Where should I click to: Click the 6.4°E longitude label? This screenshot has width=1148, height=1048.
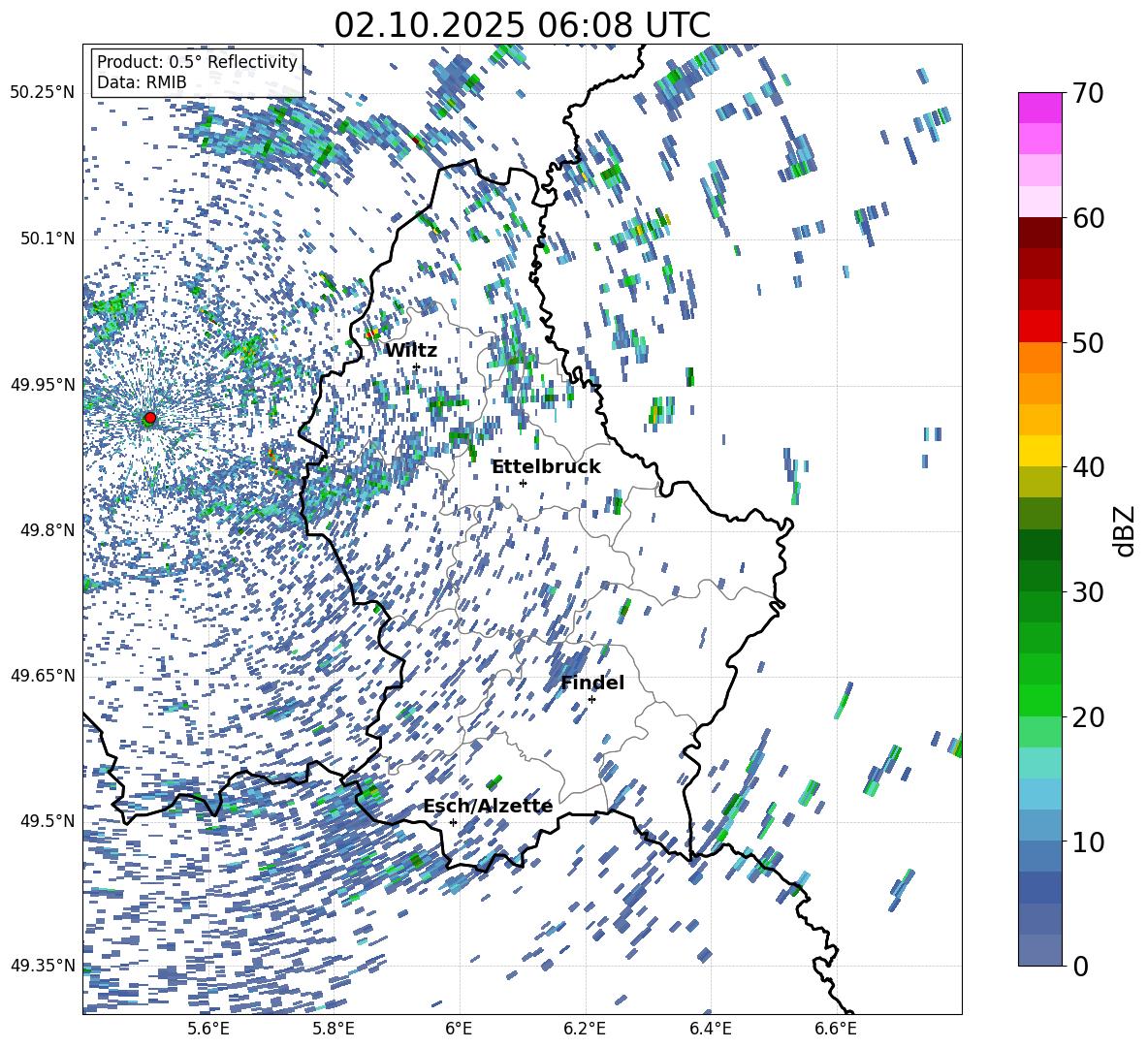[x=710, y=1029]
